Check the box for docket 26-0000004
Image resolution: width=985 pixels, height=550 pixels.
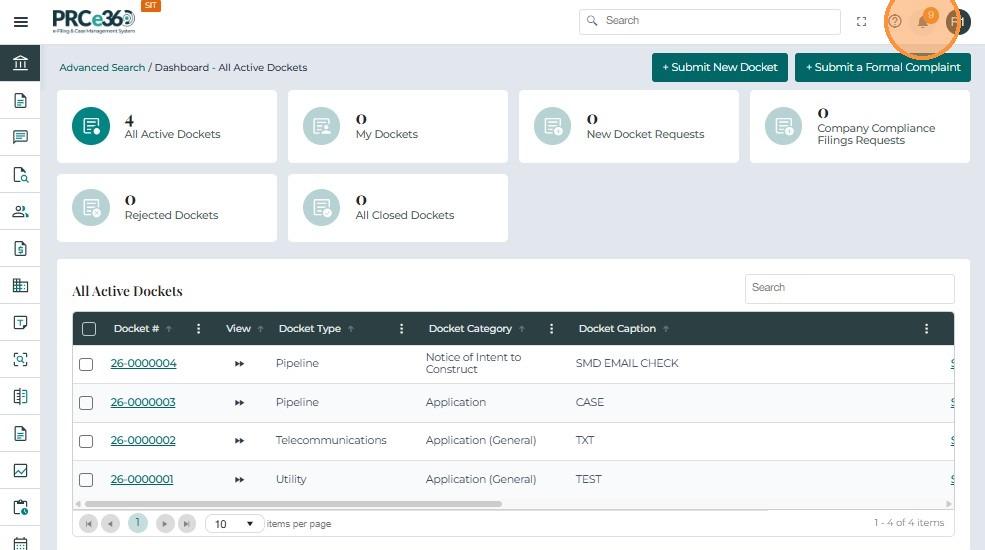86,364
